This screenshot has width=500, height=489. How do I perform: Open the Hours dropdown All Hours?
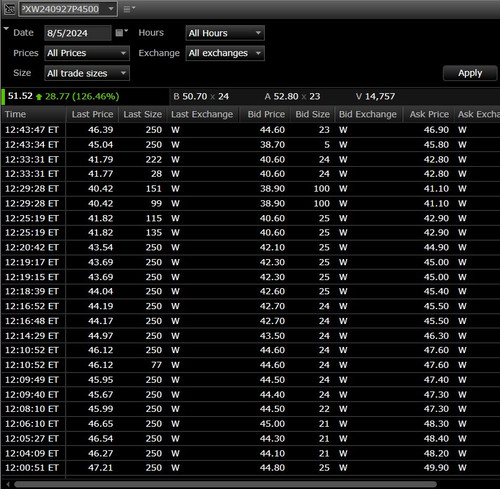[225, 33]
